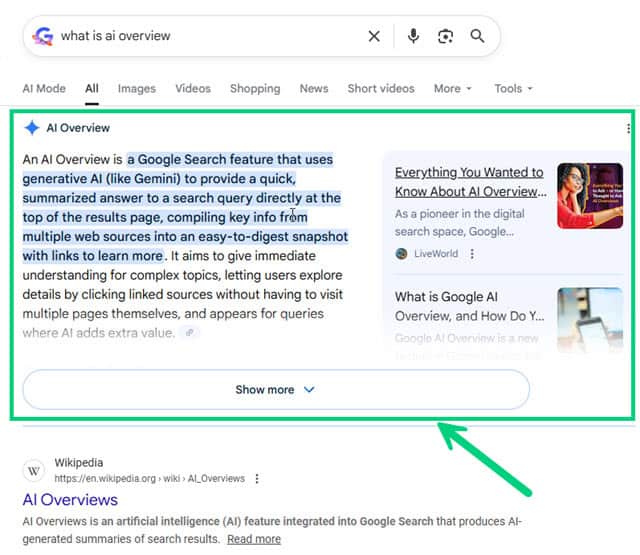
Task: Open Wikipedia result three-dot menu
Action: (x=257, y=478)
